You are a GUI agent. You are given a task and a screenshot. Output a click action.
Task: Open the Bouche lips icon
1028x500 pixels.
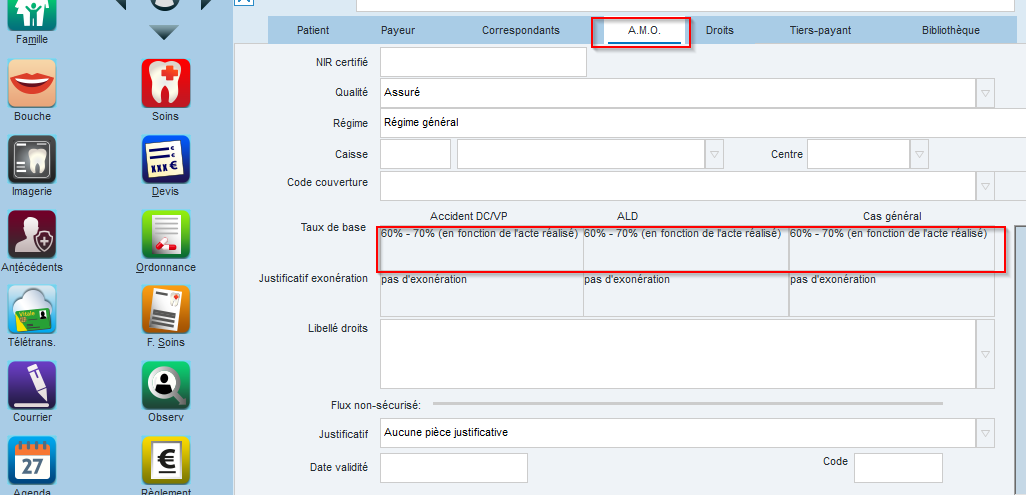(31, 83)
